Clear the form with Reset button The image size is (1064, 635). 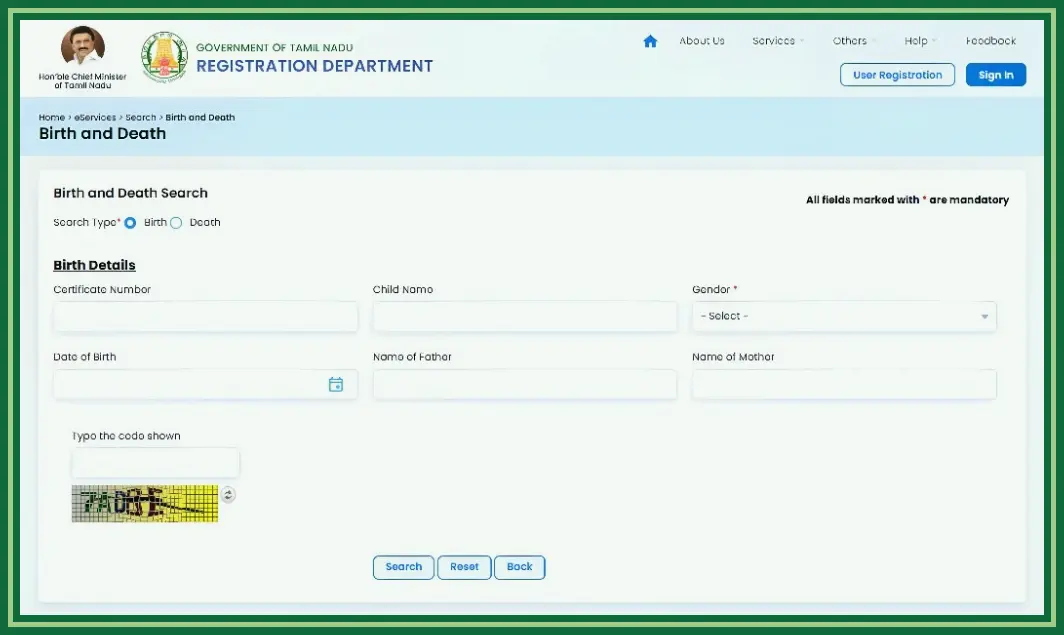464,567
